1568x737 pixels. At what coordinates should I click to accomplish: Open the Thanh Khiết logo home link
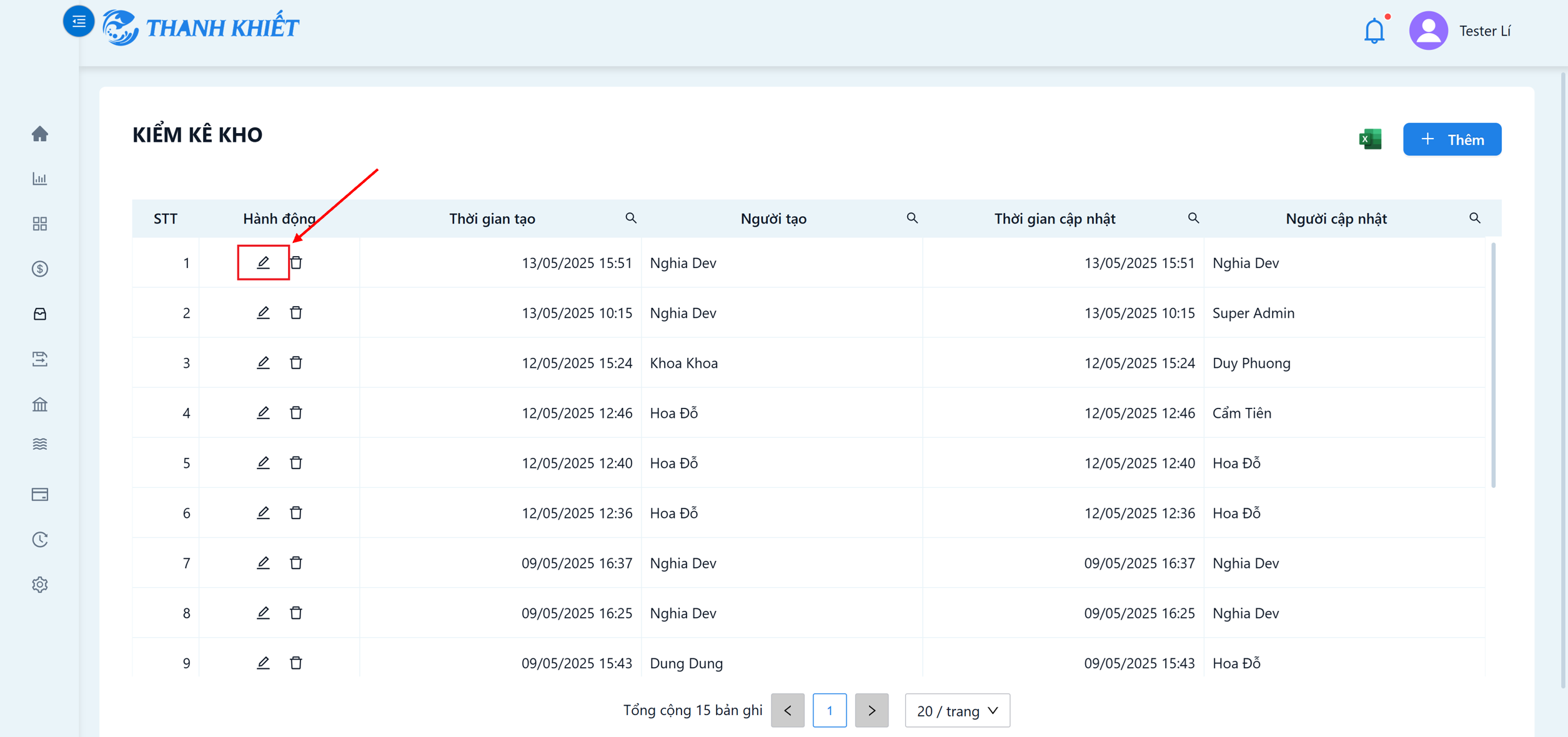201,28
